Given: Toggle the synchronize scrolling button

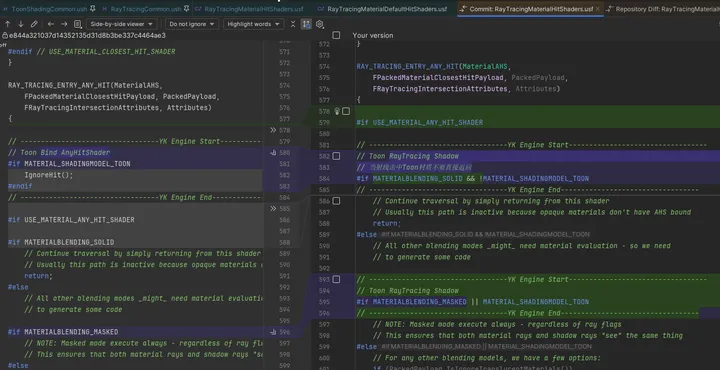Looking at the screenshot, I should tap(306, 24).
